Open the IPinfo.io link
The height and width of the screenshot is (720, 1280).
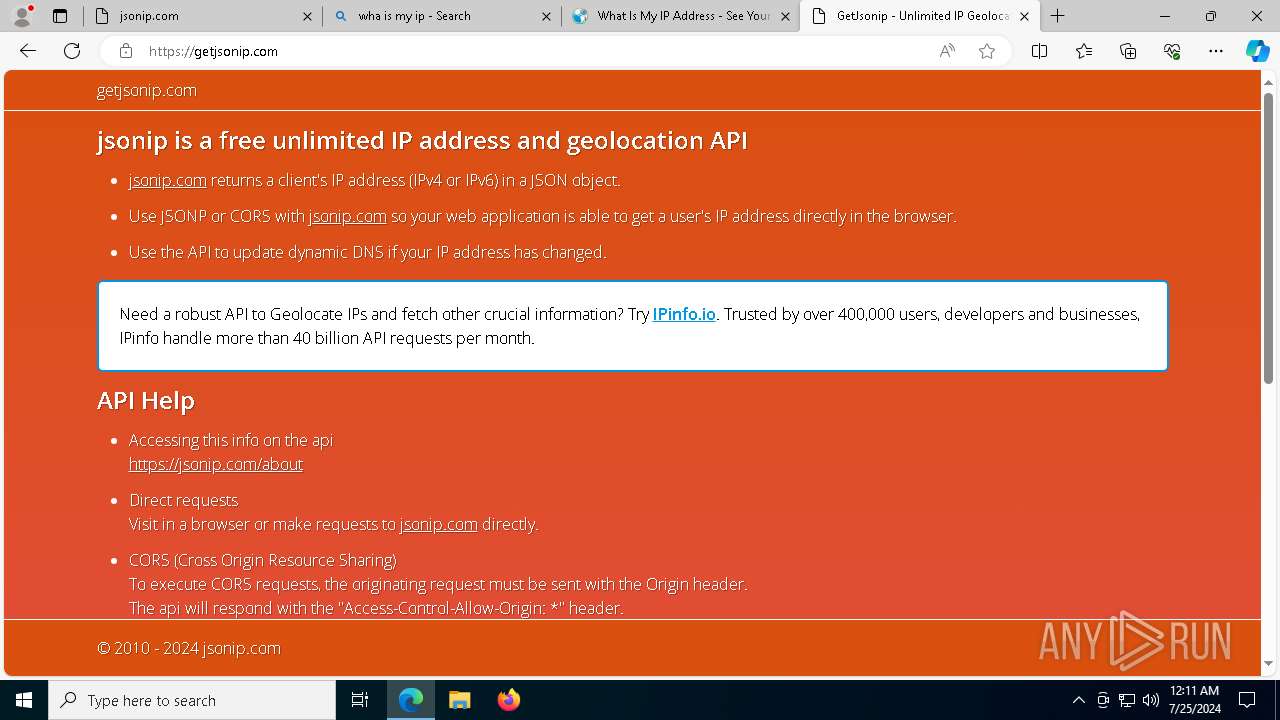coord(684,314)
